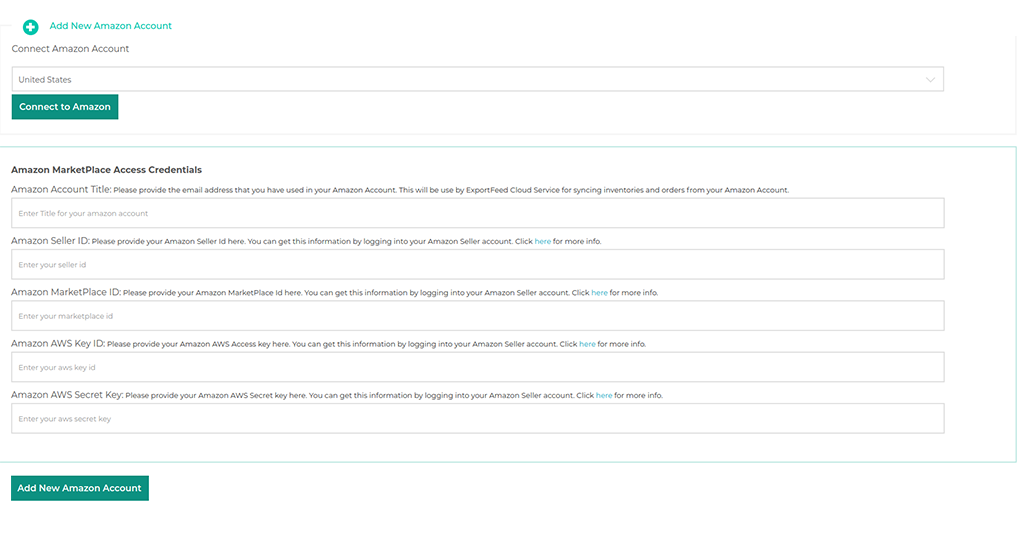The height and width of the screenshot is (538, 1024).
Task: Select the 'Connect Amazon Account' label
Action: tap(70, 48)
